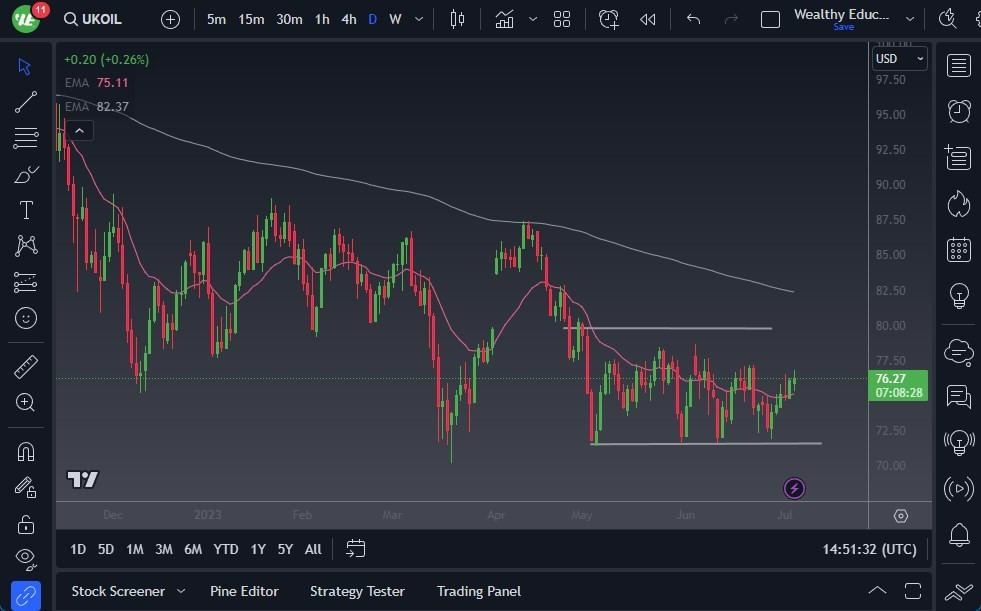Select the trend line drawing tool
This screenshot has height=611, width=981.
coord(26,102)
